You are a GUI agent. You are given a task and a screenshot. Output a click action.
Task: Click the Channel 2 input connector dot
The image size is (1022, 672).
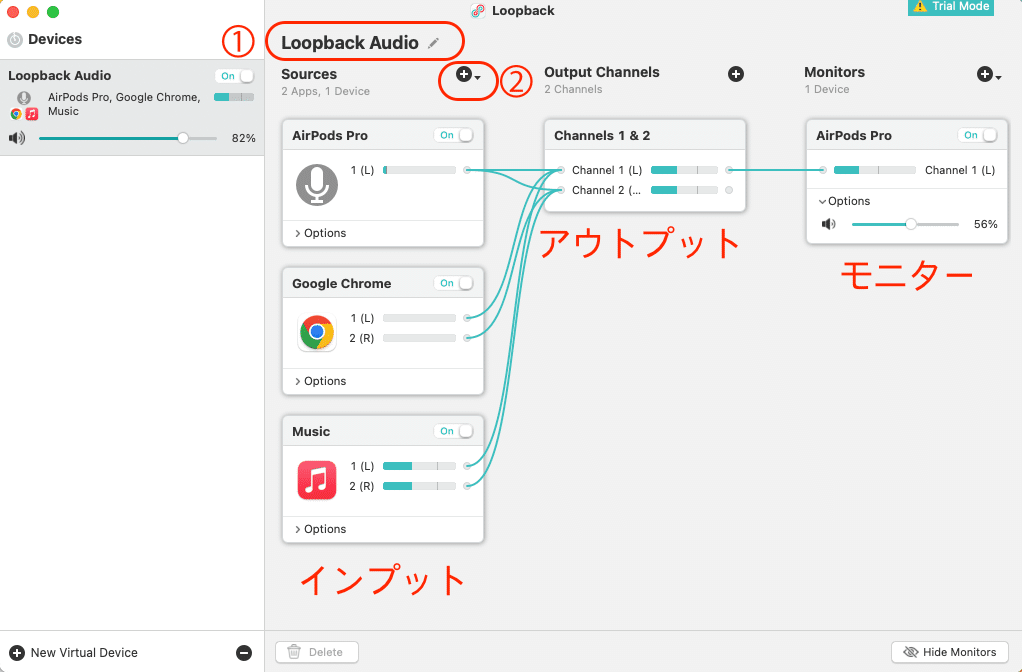click(x=561, y=190)
